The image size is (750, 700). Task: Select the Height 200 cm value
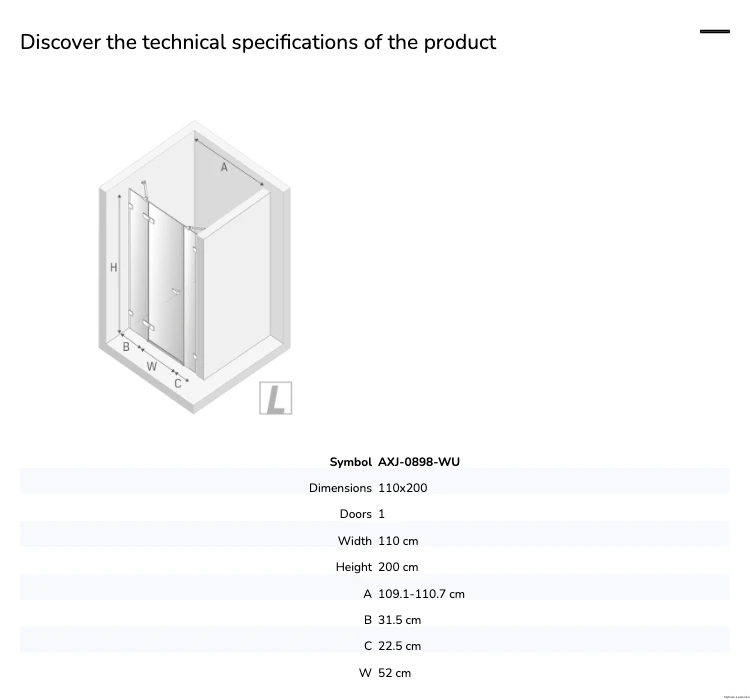[398, 567]
